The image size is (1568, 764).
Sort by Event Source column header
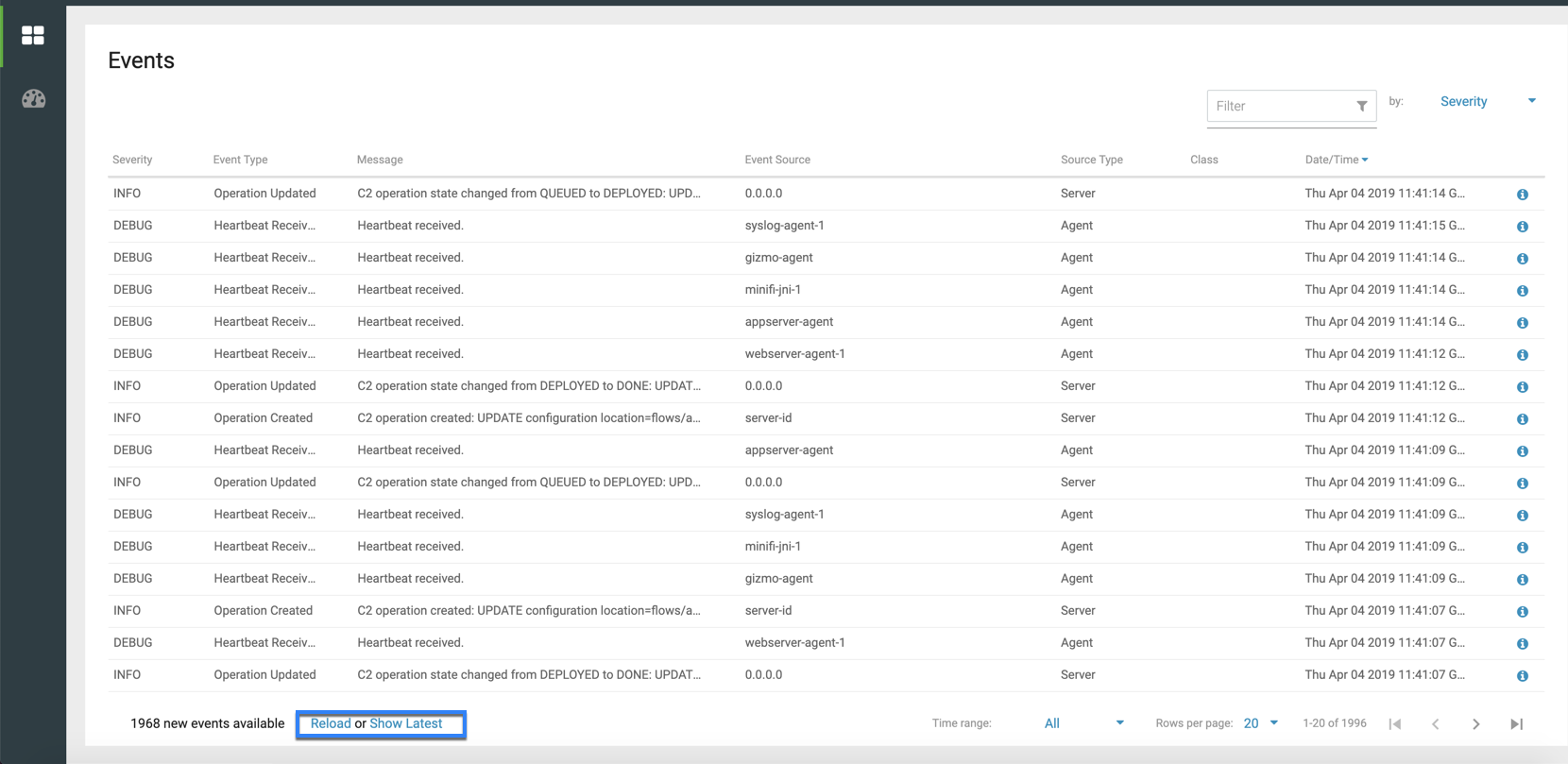(x=776, y=160)
